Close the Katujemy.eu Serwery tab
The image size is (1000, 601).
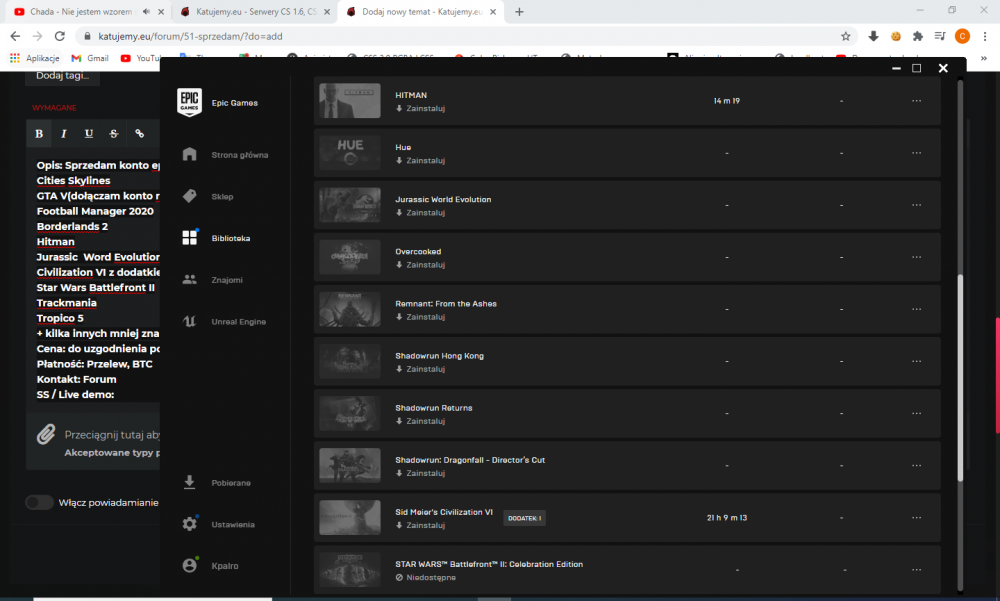pos(327,11)
